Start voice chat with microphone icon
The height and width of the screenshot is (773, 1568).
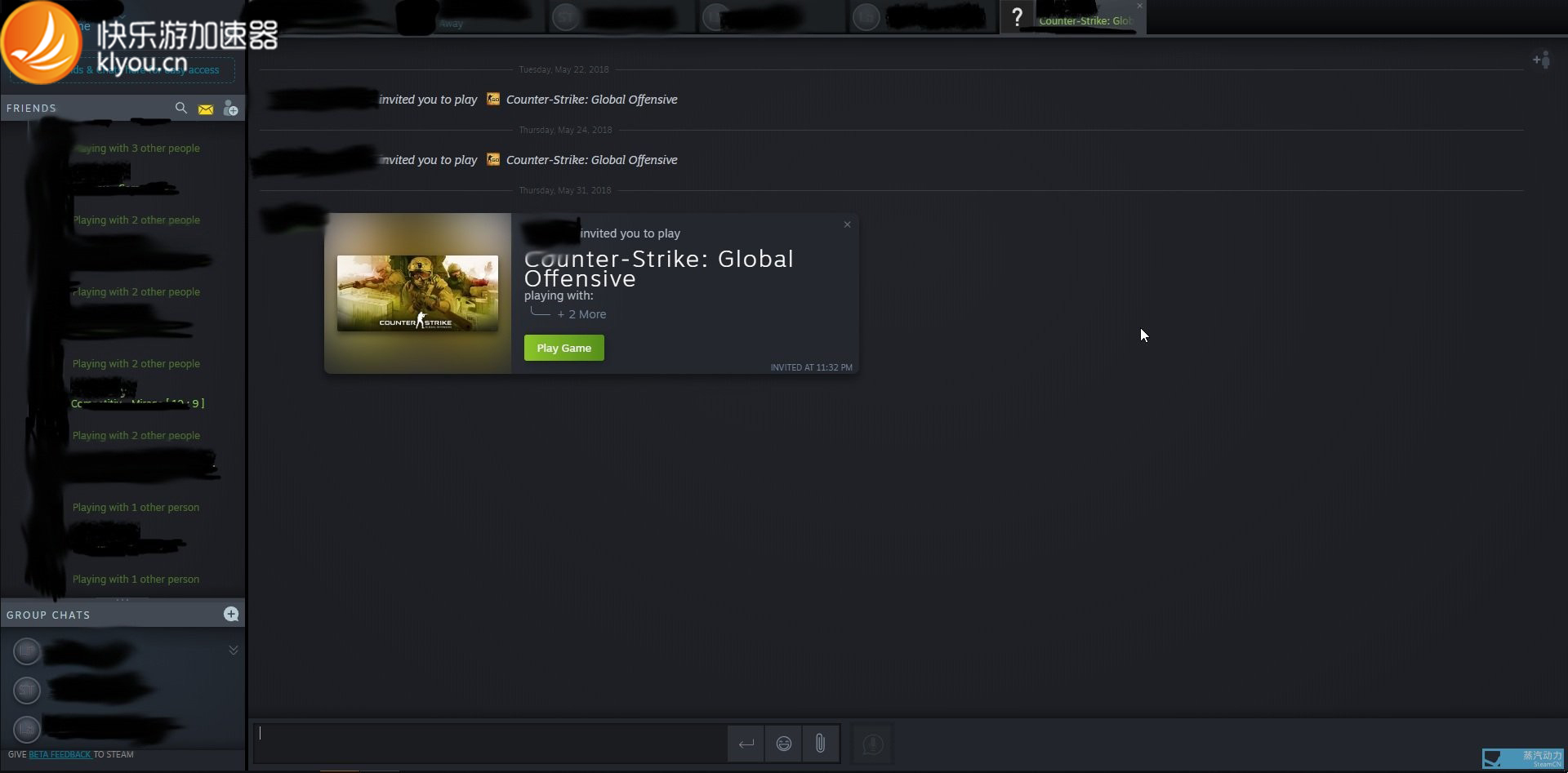pos(872,744)
